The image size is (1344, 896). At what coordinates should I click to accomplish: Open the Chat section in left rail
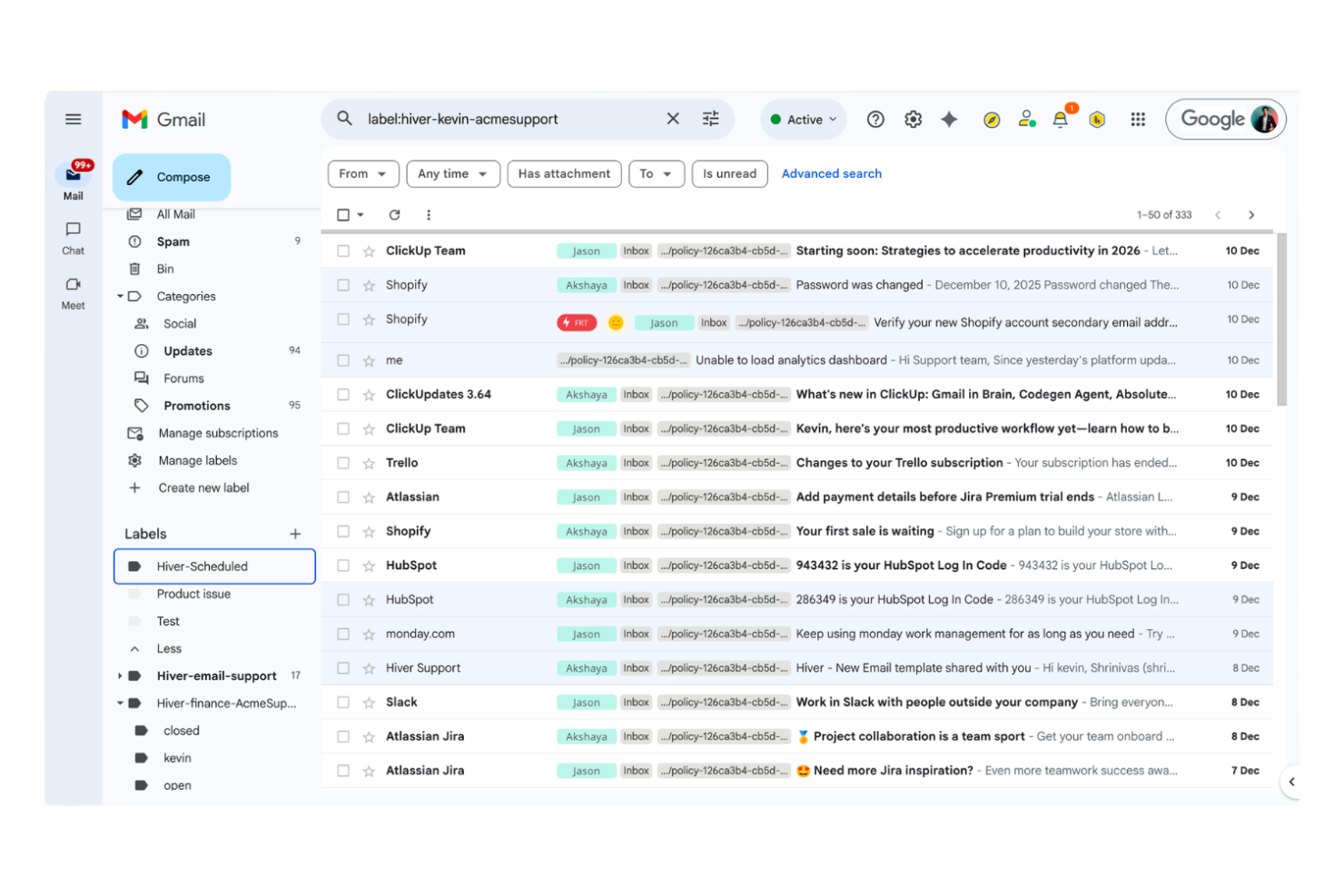[73, 238]
